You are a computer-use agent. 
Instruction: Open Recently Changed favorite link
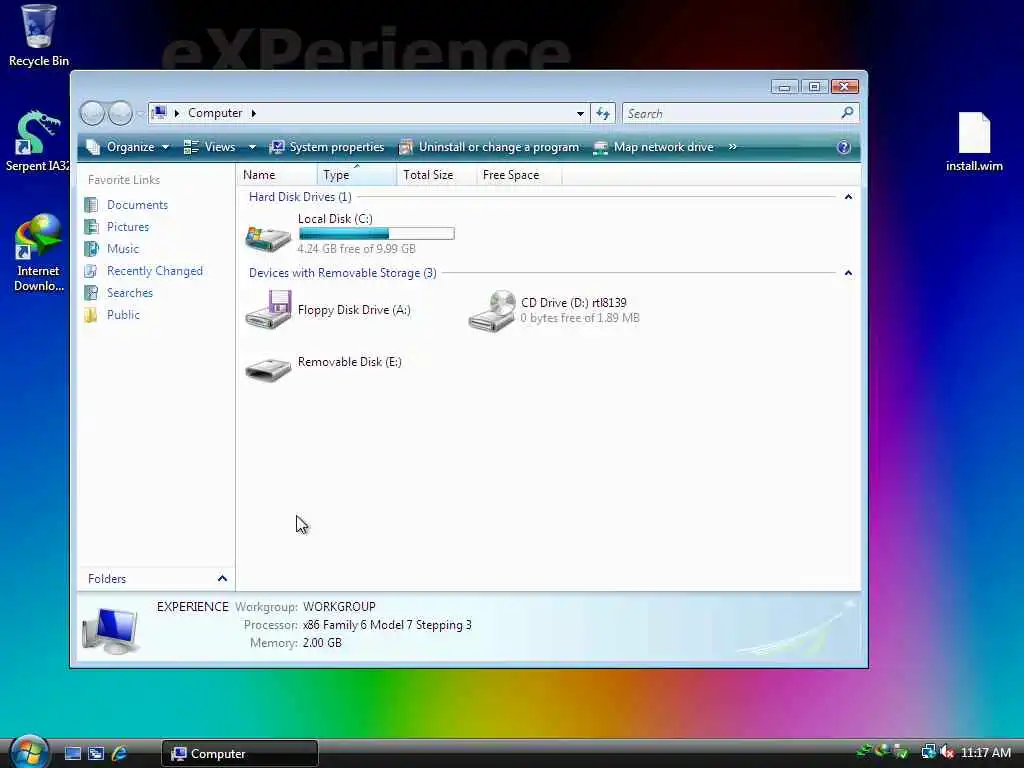pyautogui.click(x=155, y=271)
